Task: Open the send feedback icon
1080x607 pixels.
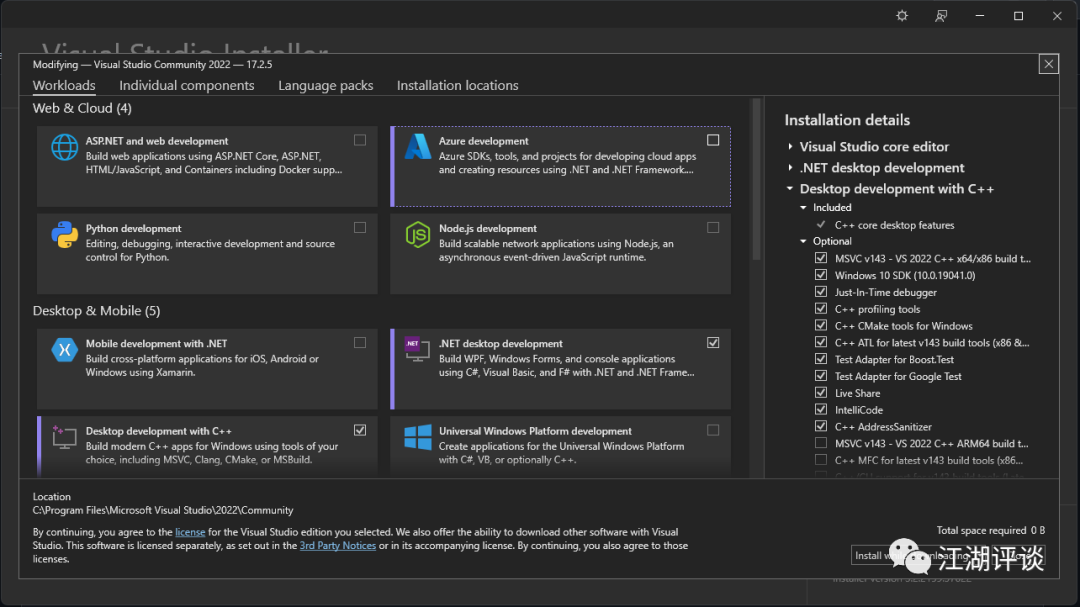Action: click(941, 16)
